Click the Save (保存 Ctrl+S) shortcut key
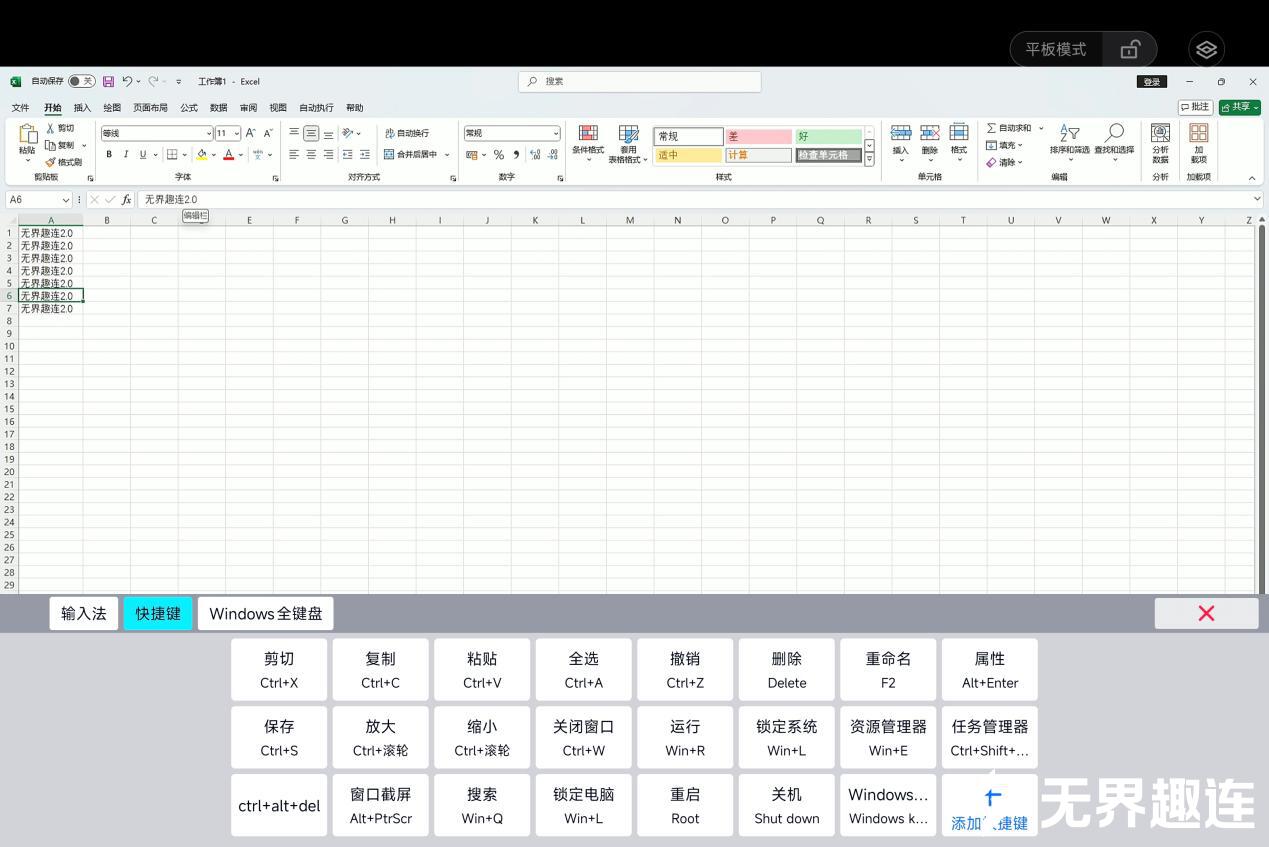The image size is (1269, 847). pyautogui.click(x=279, y=738)
